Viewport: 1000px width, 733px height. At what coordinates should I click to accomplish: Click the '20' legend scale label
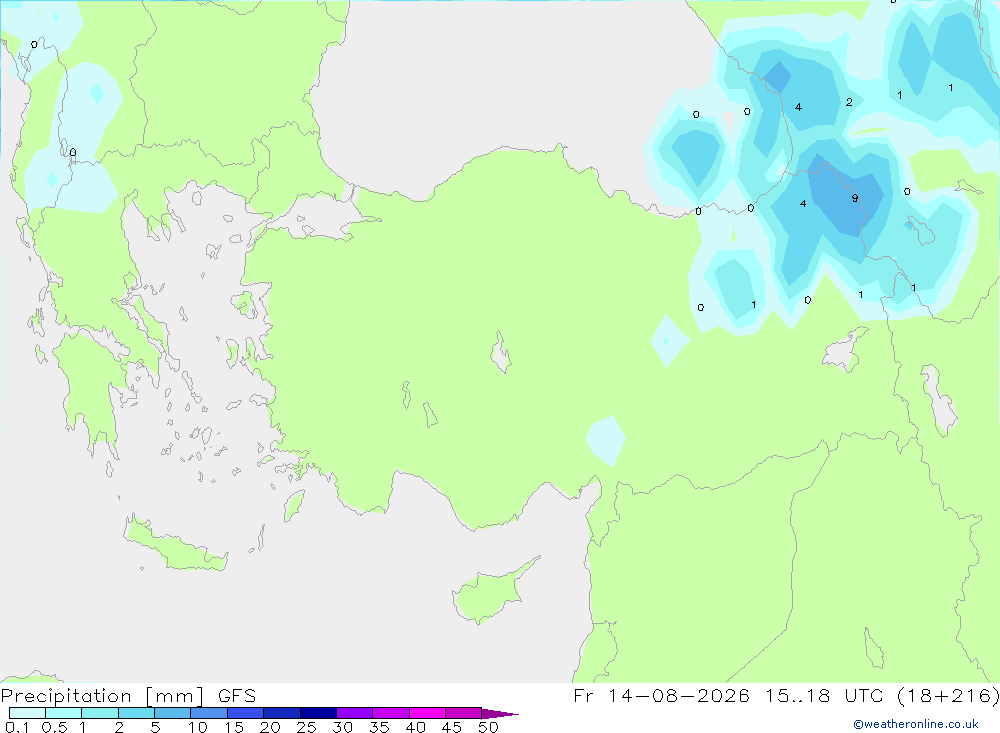coord(270,727)
